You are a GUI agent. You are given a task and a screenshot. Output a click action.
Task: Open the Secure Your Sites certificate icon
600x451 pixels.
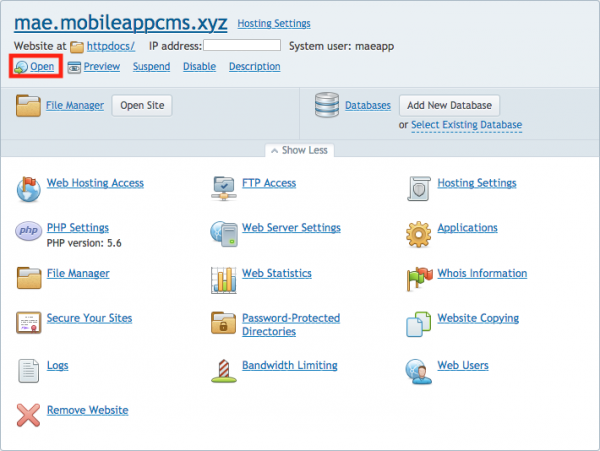[29, 323]
